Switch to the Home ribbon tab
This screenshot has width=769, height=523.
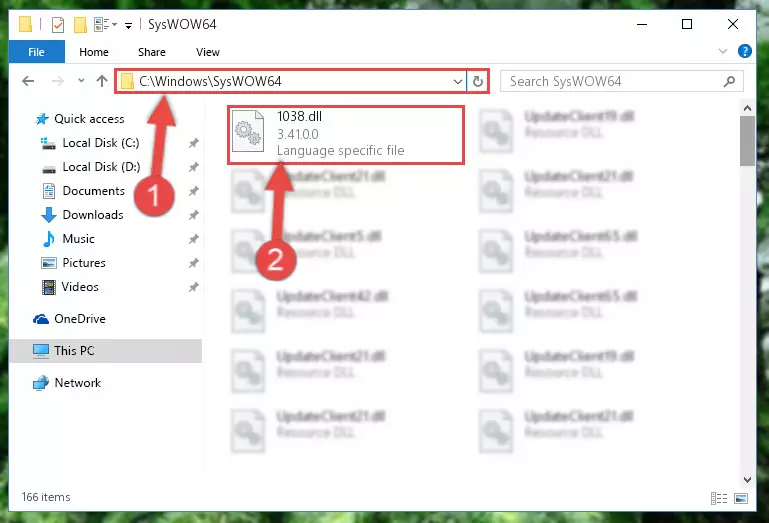pyautogui.click(x=94, y=52)
